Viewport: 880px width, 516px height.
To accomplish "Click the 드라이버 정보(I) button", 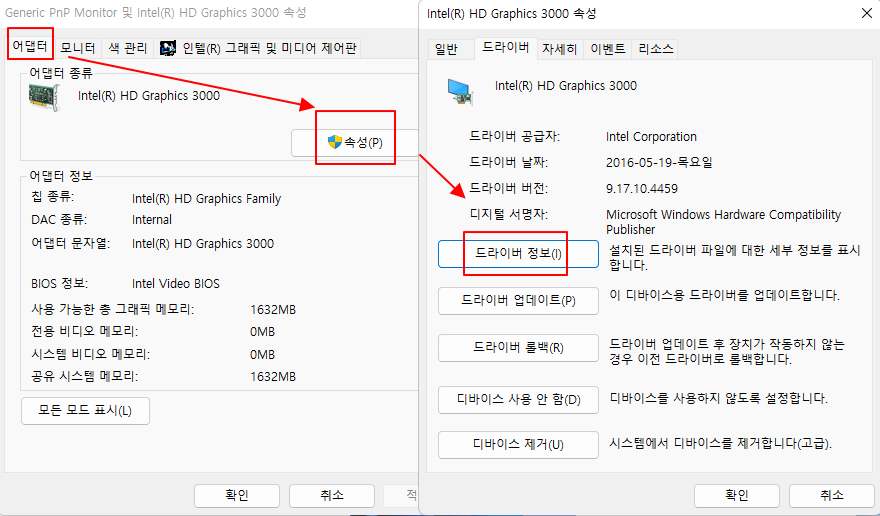I will coord(518,254).
